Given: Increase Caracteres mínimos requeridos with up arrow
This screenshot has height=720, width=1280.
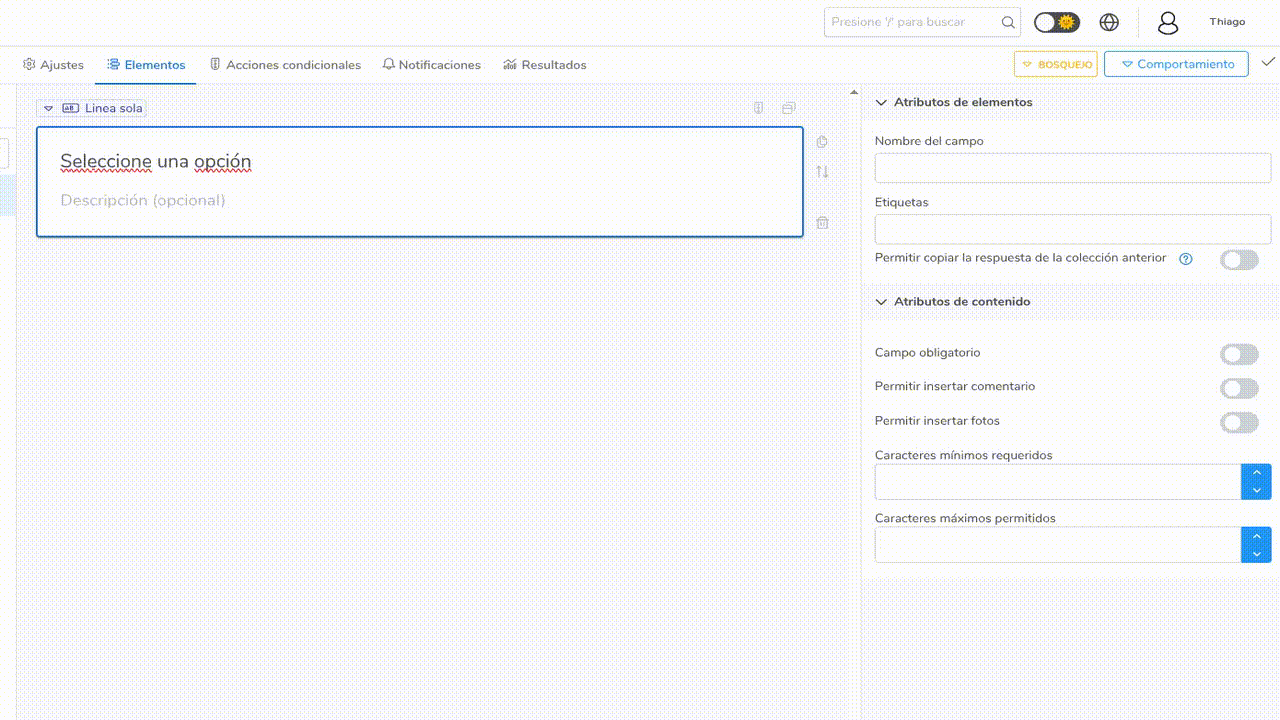Looking at the screenshot, I should tap(1256, 473).
